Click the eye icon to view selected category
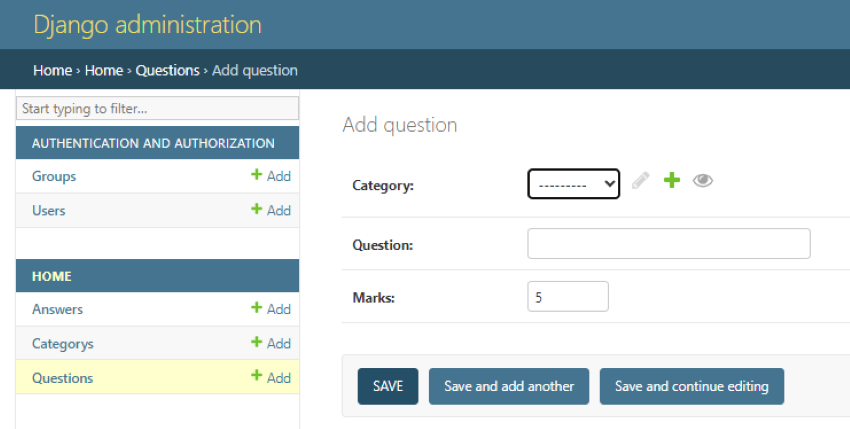Image resolution: width=850 pixels, height=429 pixels. [703, 180]
